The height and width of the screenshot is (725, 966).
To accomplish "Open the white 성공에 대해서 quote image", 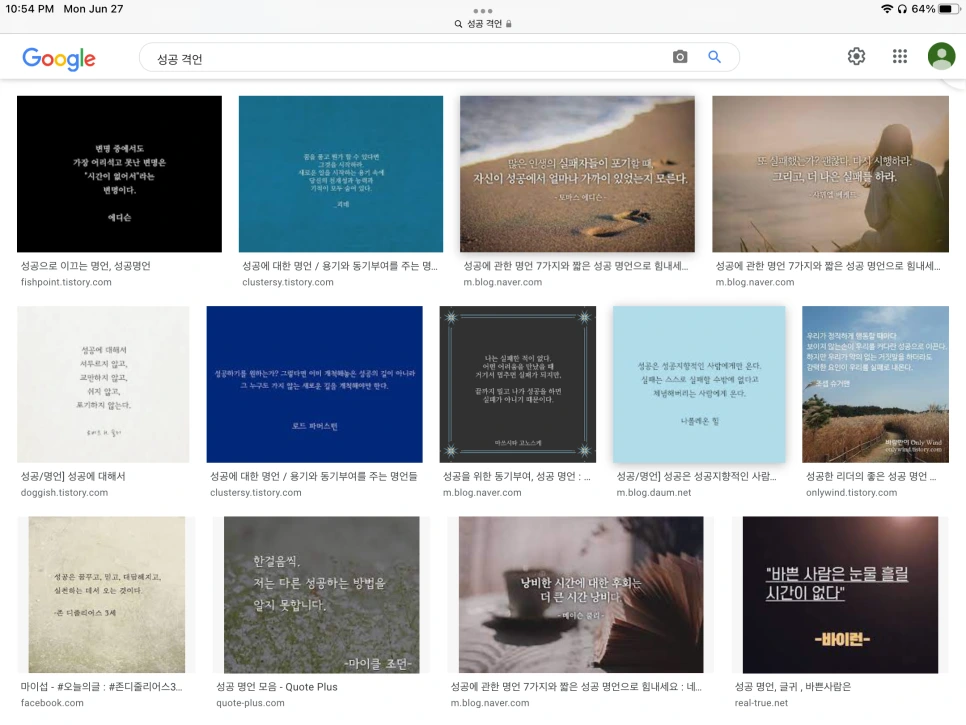I will point(103,384).
